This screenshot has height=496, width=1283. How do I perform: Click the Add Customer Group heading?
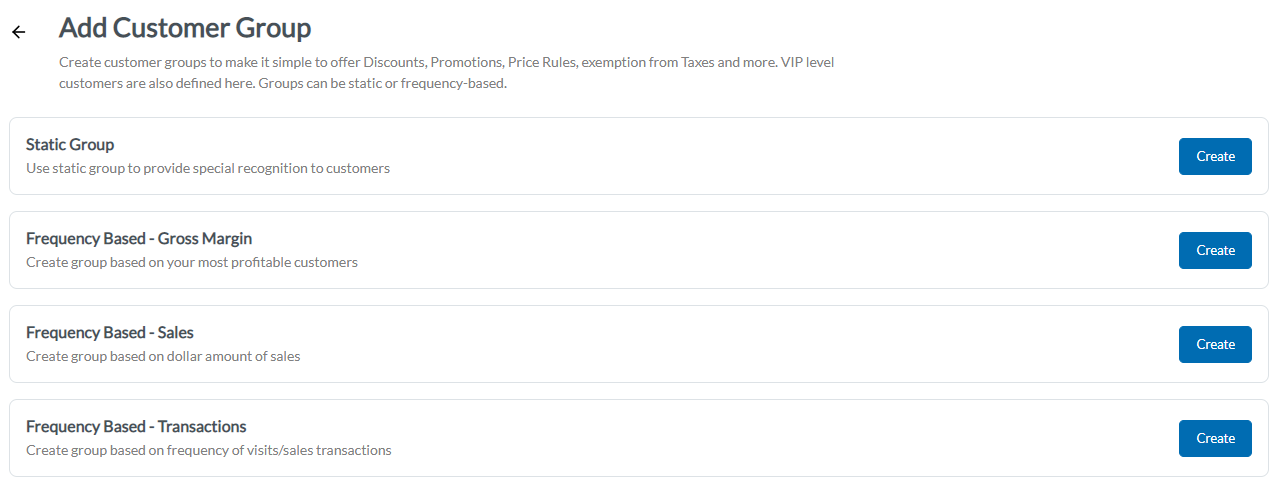[x=185, y=28]
